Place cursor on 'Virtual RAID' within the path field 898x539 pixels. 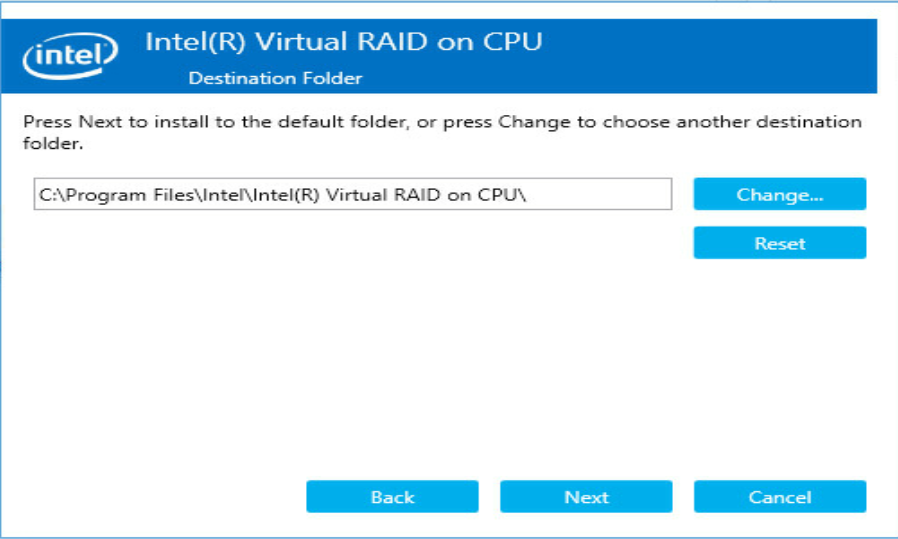384,195
